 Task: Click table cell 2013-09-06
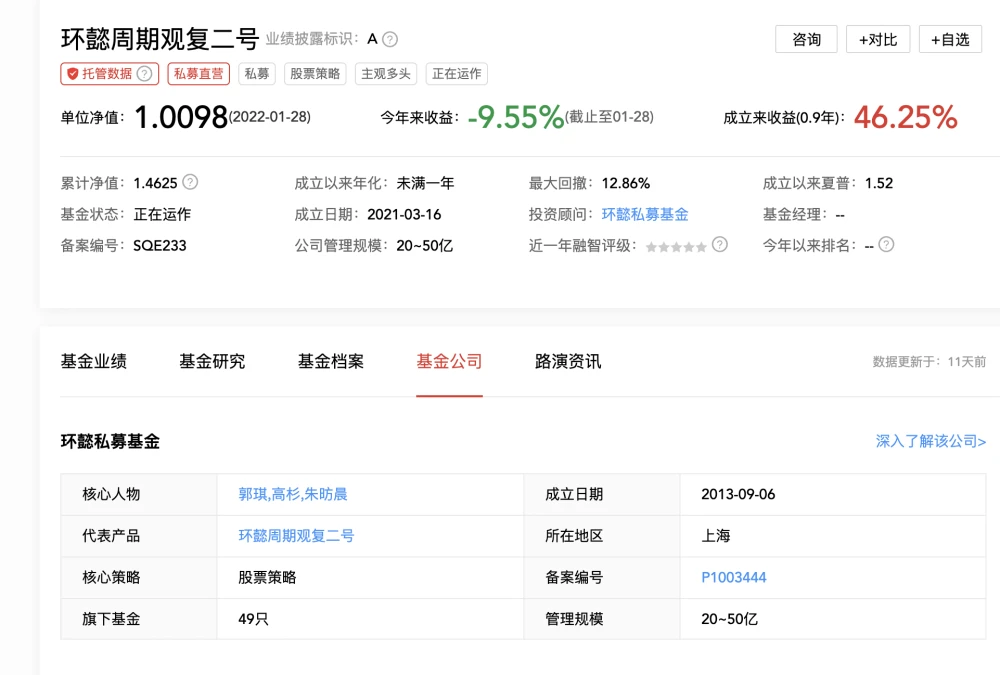pyautogui.click(x=738, y=494)
